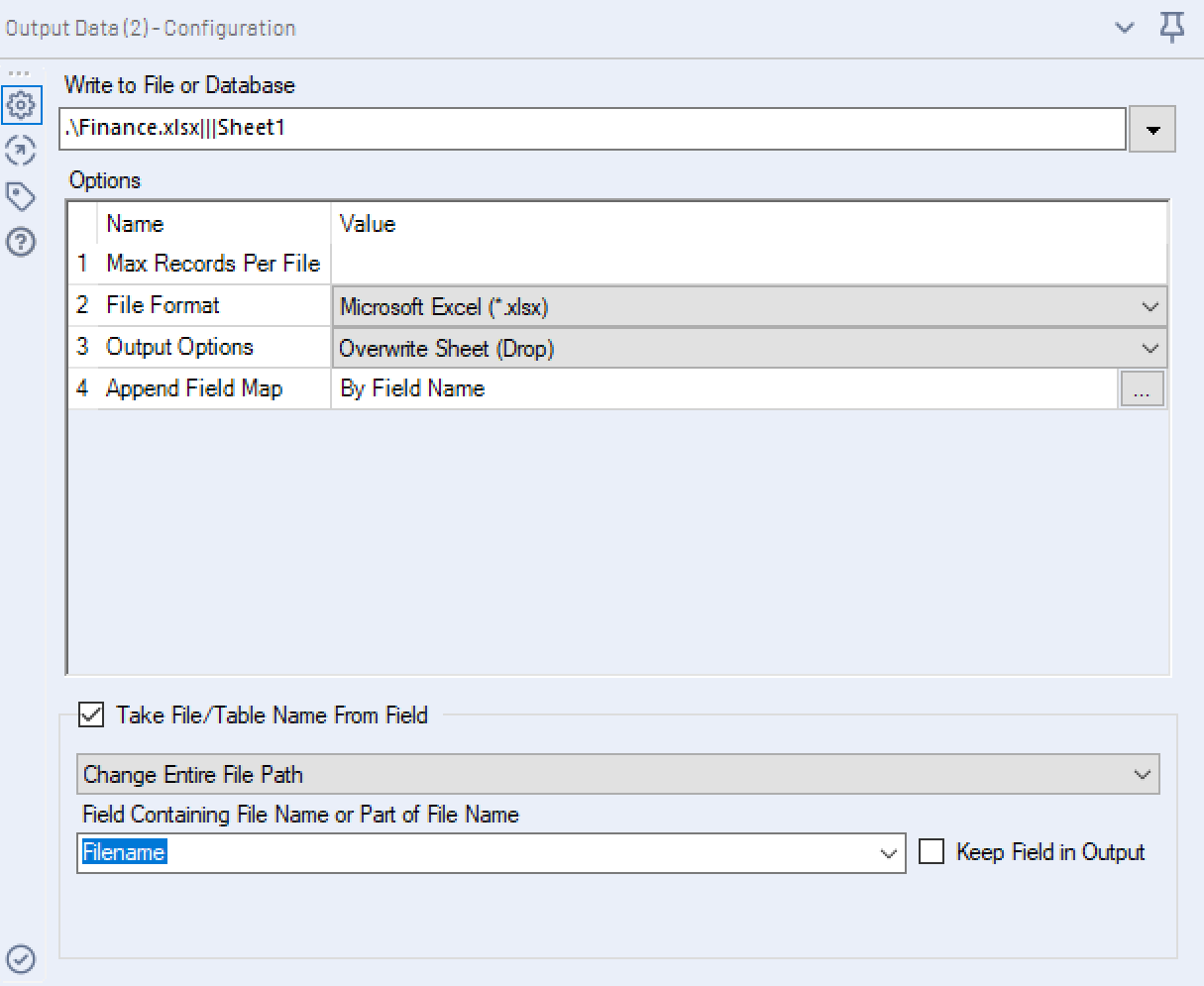
Task: Click the Append Field Map ellipsis button
Action: (x=1142, y=390)
